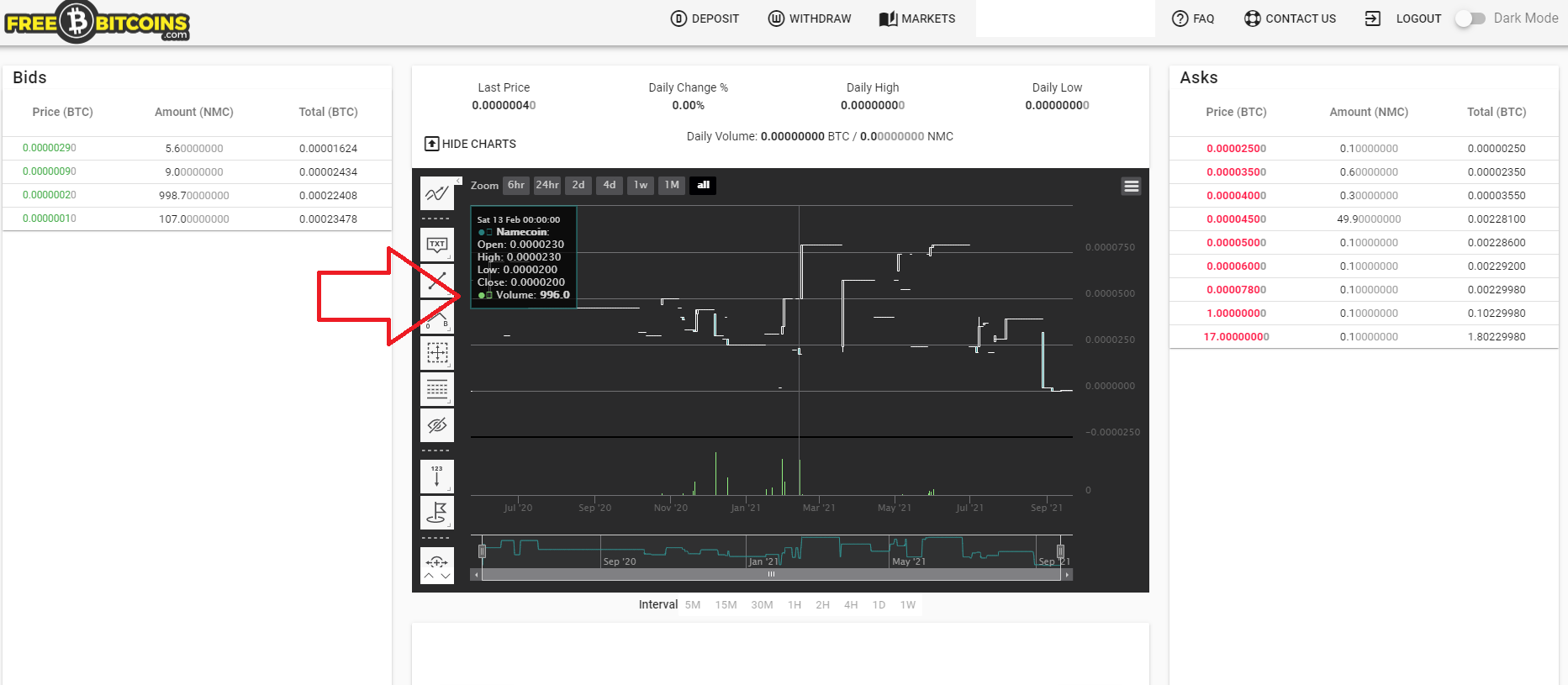This screenshot has width=1568, height=685.
Task: Click the left navigator range handle
Action: pos(482,551)
